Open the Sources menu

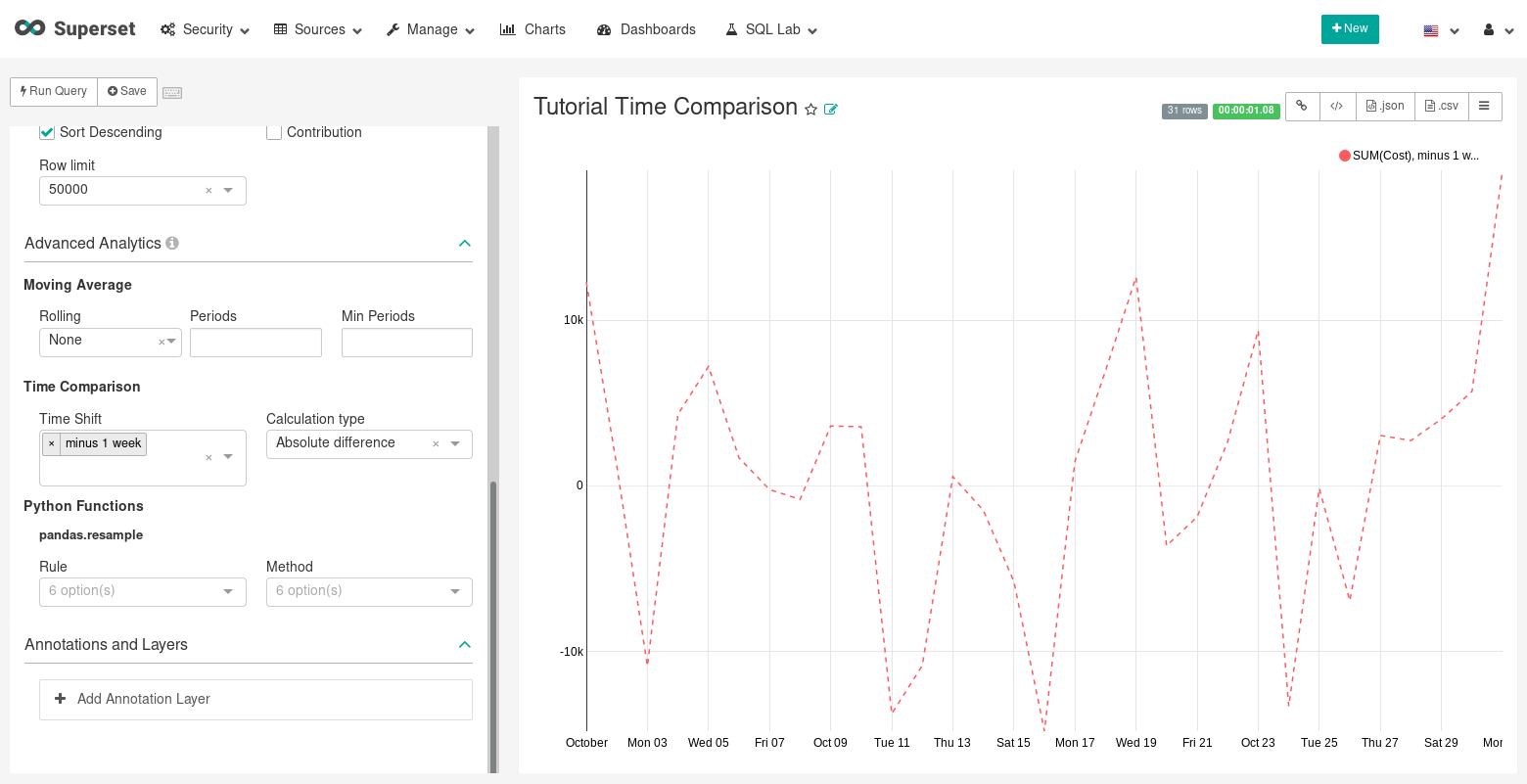pyautogui.click(x=318, y=29)
